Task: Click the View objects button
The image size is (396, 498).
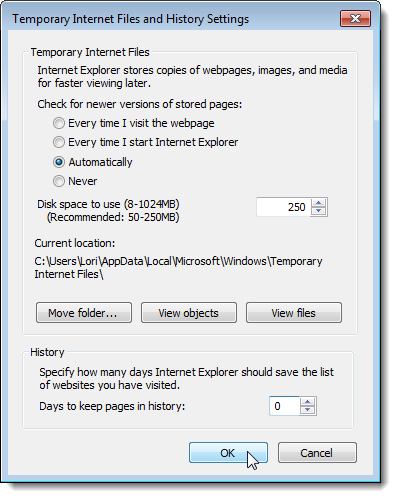Action: [x=189, y=313]
